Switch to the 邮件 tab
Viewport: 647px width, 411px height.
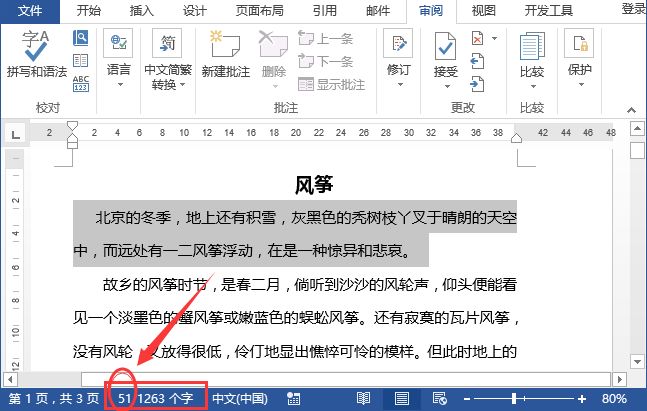pyautogui.click(x=378, y=10)
